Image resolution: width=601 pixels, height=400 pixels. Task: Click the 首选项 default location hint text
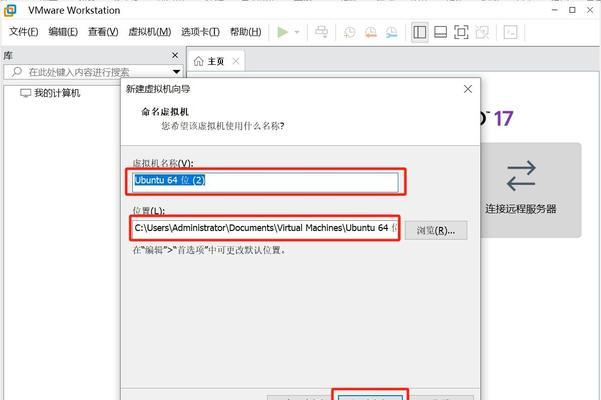click(x=209, y=251)
